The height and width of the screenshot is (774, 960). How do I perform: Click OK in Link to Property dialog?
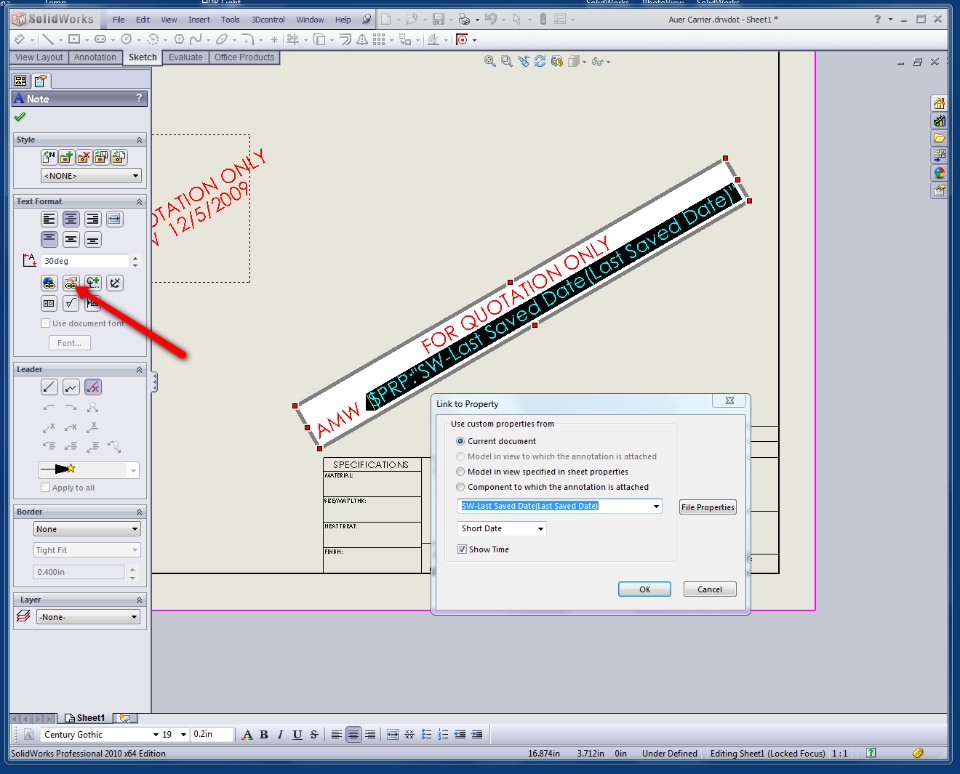(644, 589)
